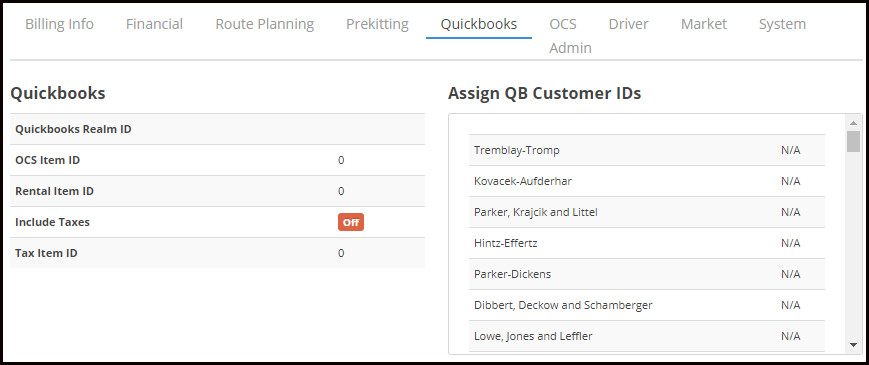Switch to the Financial tab
Viewport: 869px width, 365px height.
(x=154, y=24)
